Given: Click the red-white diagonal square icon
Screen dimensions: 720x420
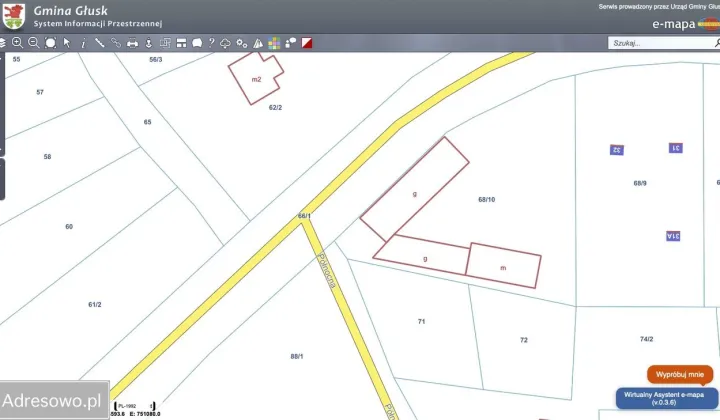Looking at the screenshot, I should [307, 43].
